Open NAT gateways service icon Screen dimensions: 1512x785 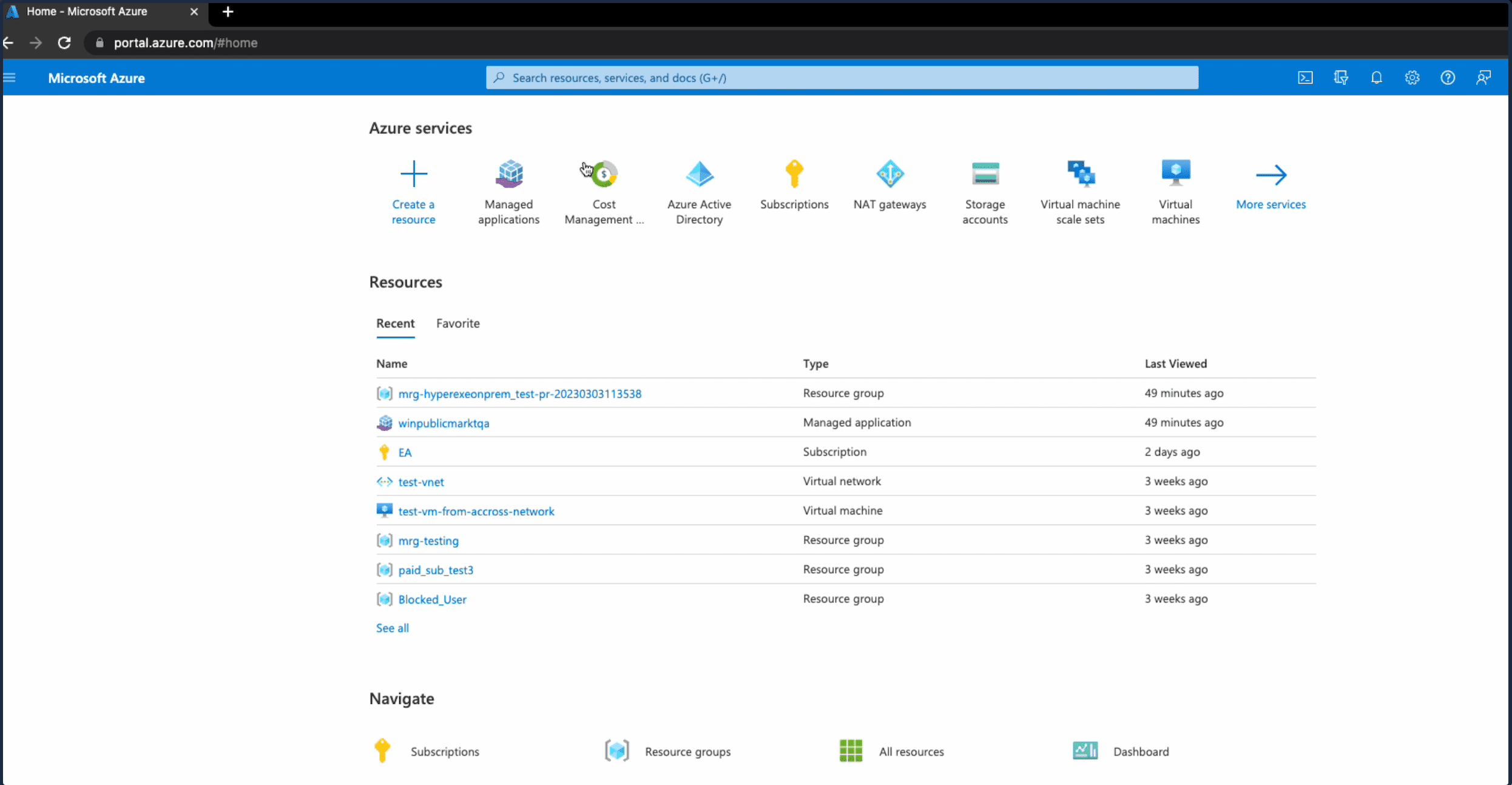[x=889, y=175]
